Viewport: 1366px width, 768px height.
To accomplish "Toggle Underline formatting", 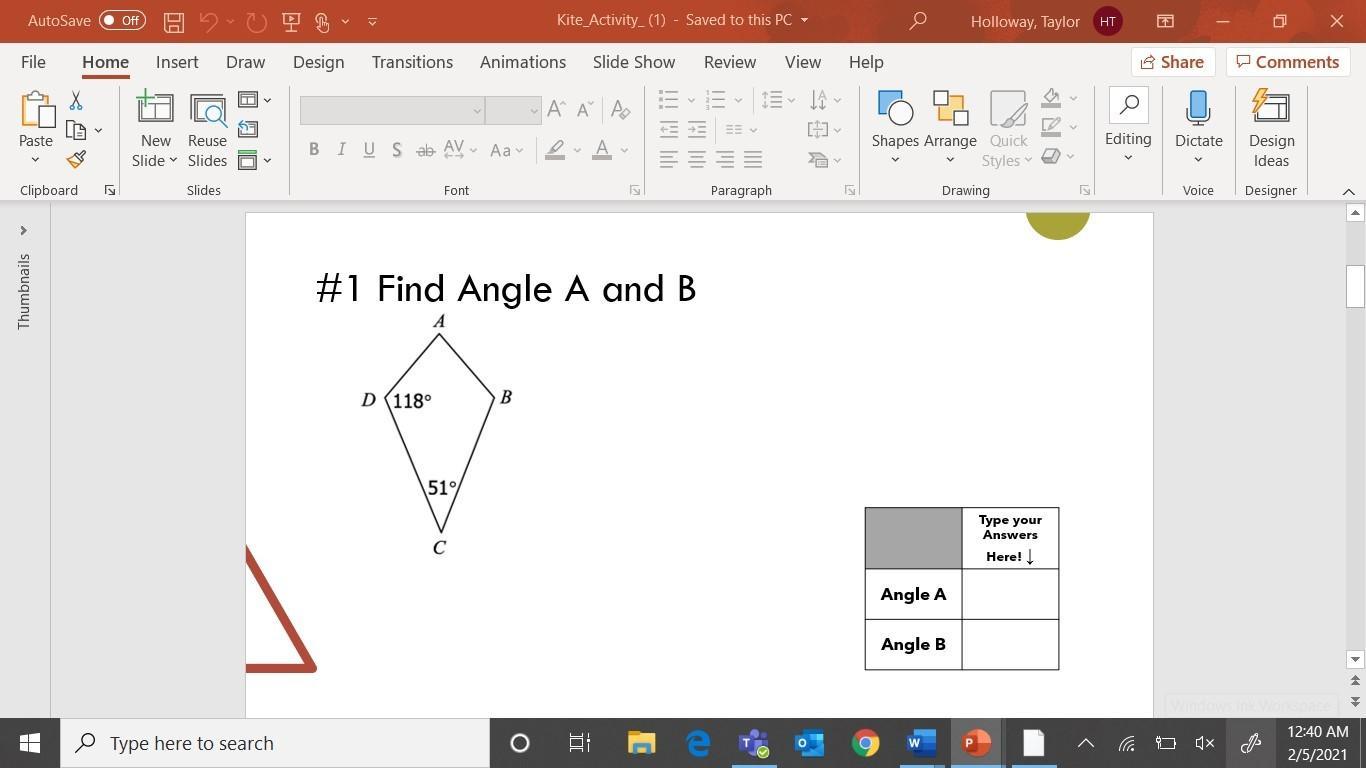I will (x=369, y=150).
